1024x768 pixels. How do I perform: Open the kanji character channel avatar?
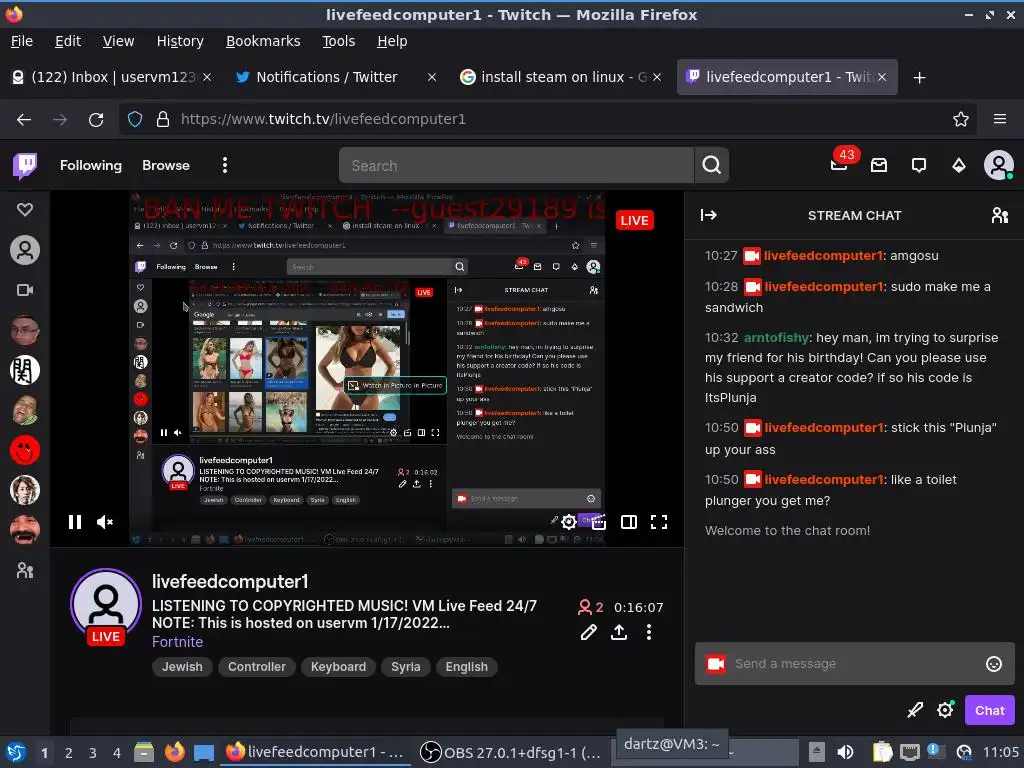(x=25, y=370)
